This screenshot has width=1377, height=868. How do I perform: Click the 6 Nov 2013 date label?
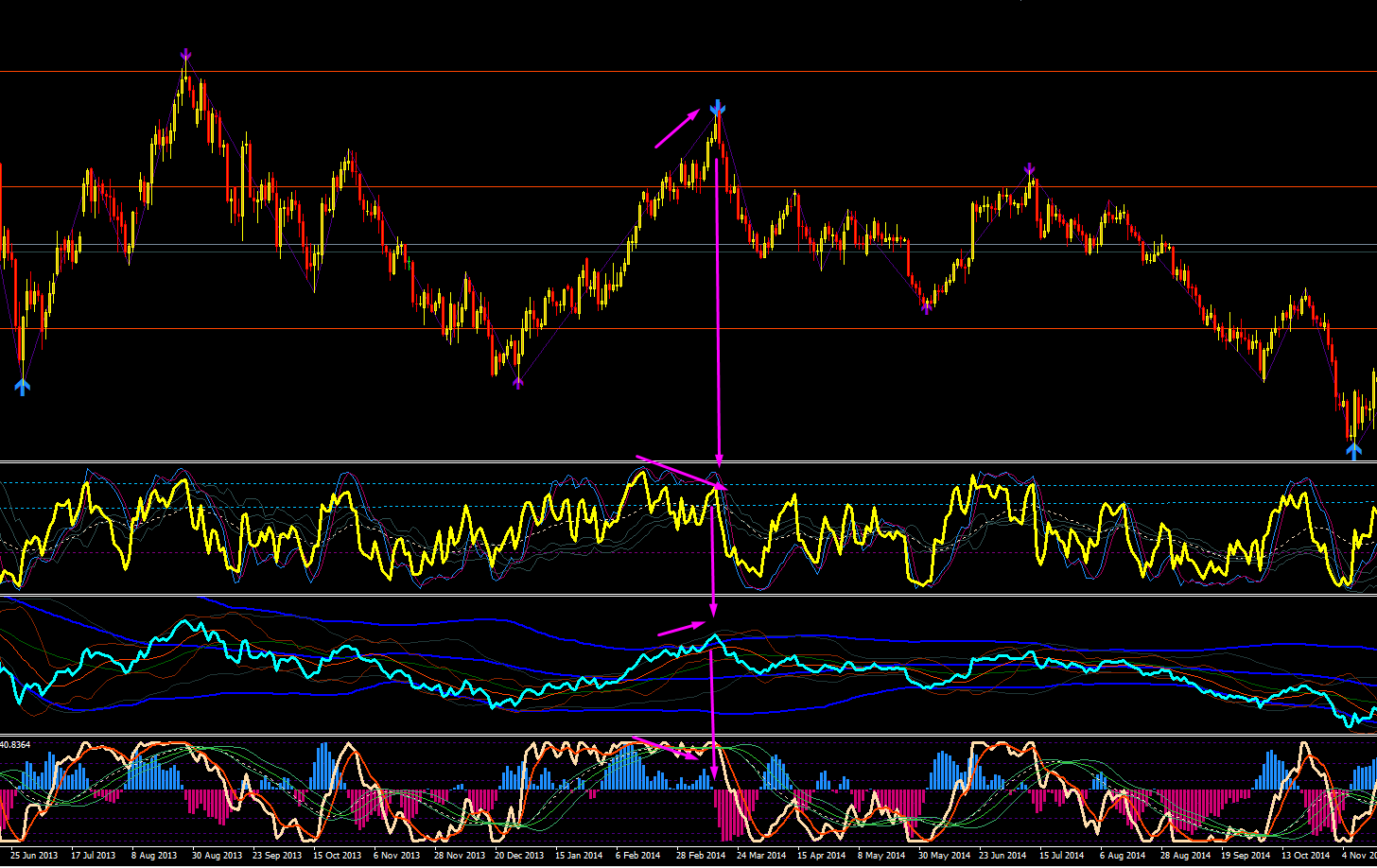pos(397,856)
